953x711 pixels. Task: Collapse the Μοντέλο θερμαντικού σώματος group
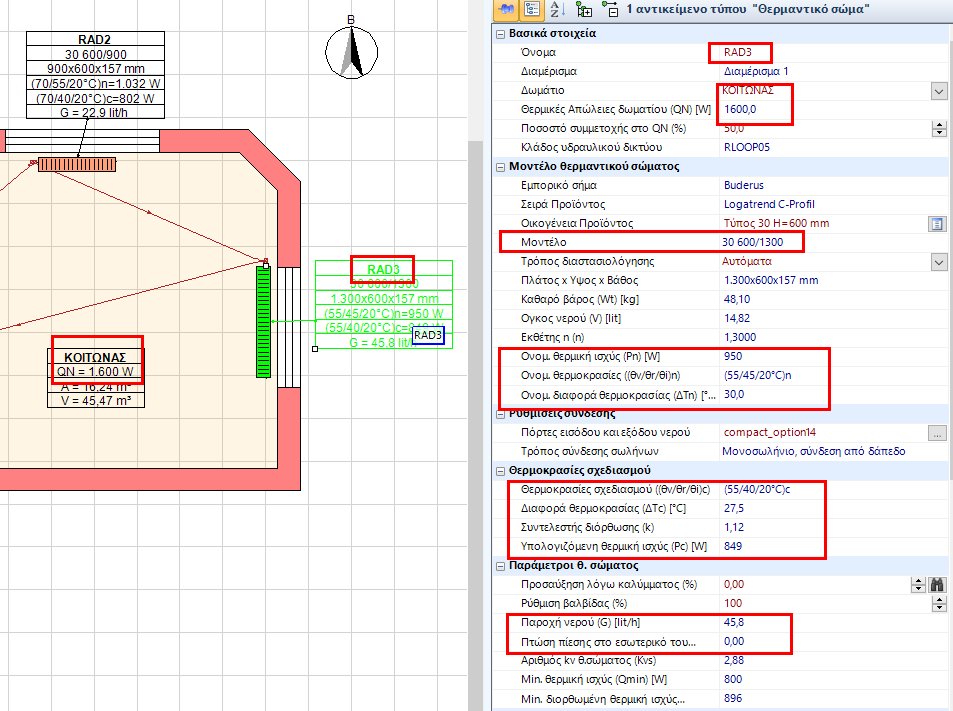pyautogui.click(x=500, y=167)
